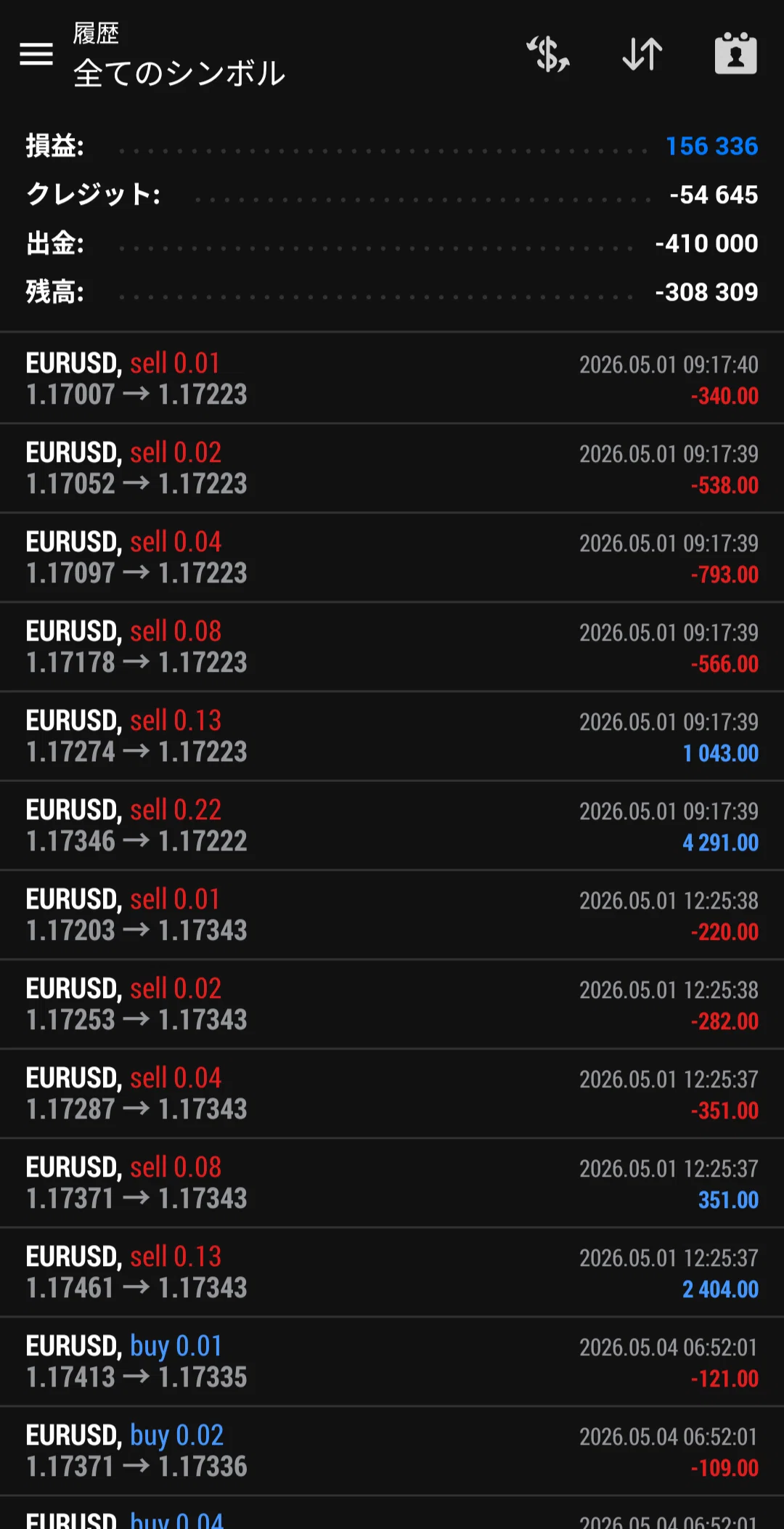Open EURUSD sell 0.01 trade with -340.00

pos(392,378)
